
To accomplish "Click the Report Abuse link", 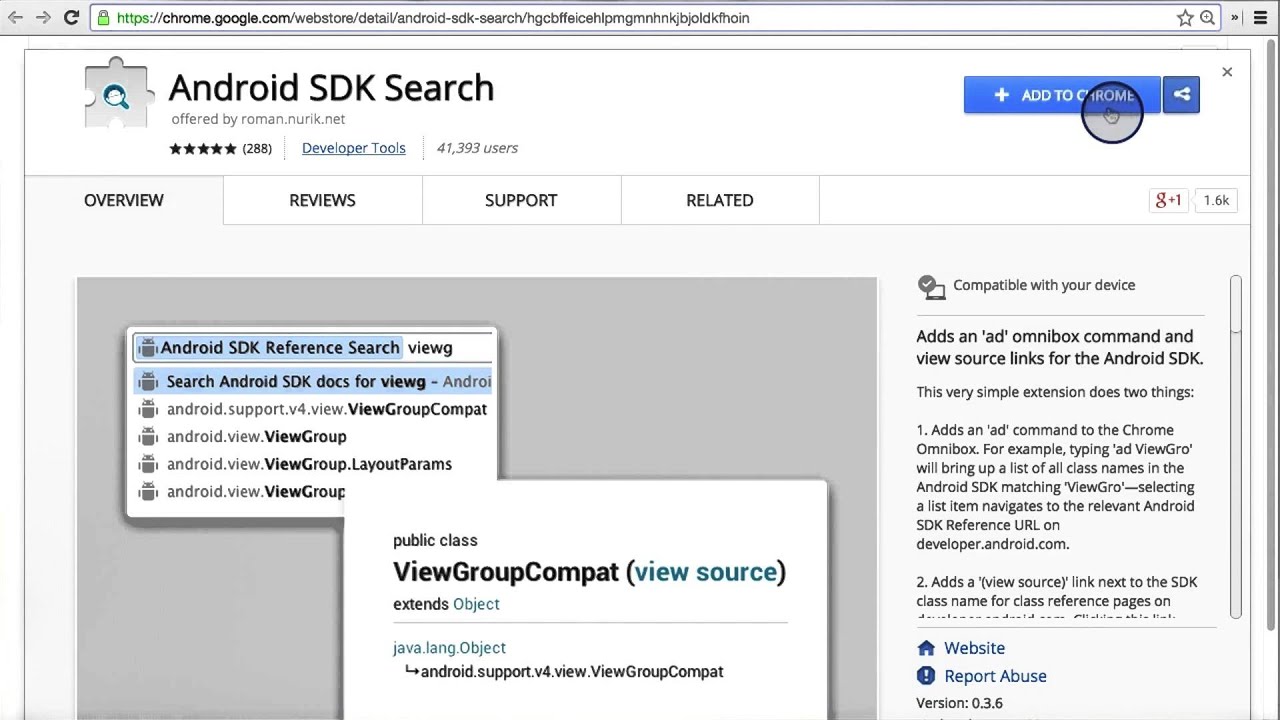I will (x=995, y=676).
